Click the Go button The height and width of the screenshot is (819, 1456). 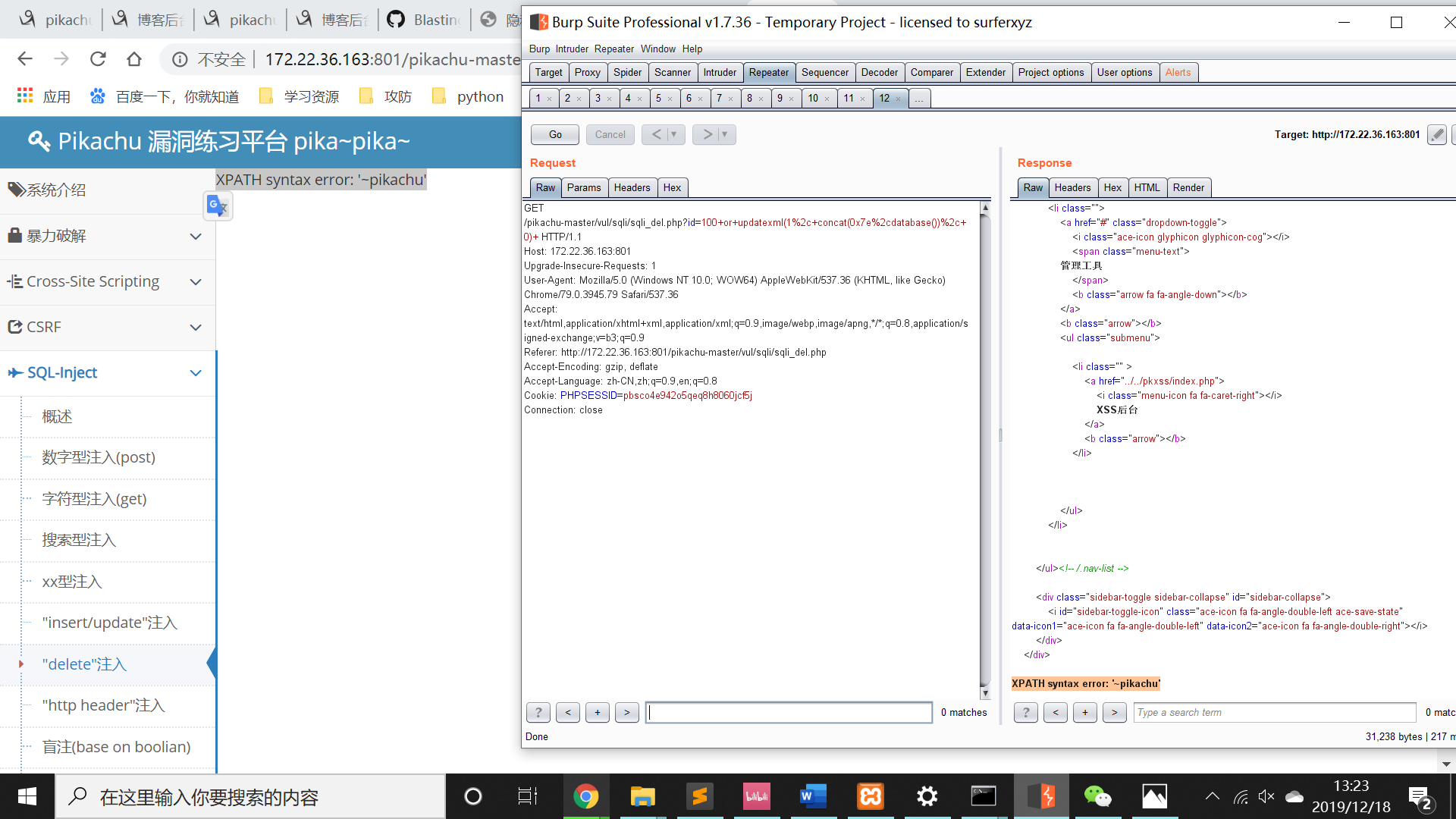pyautogui.click(x=555, y=134)
